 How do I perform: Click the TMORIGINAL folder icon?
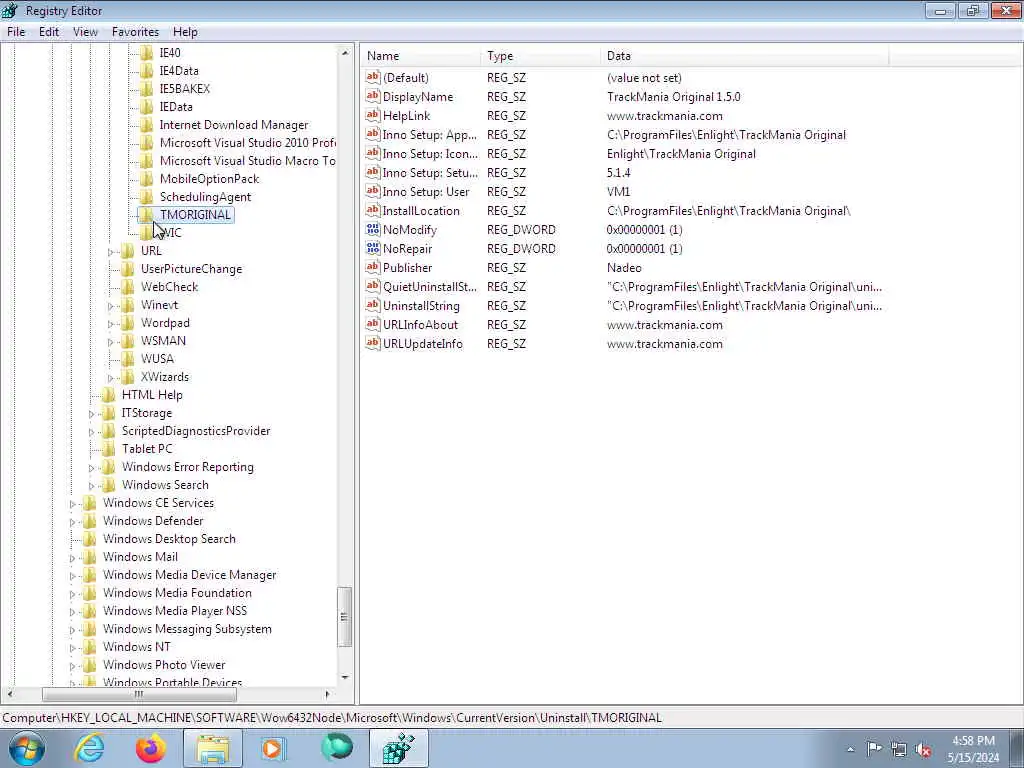(147, 214)
